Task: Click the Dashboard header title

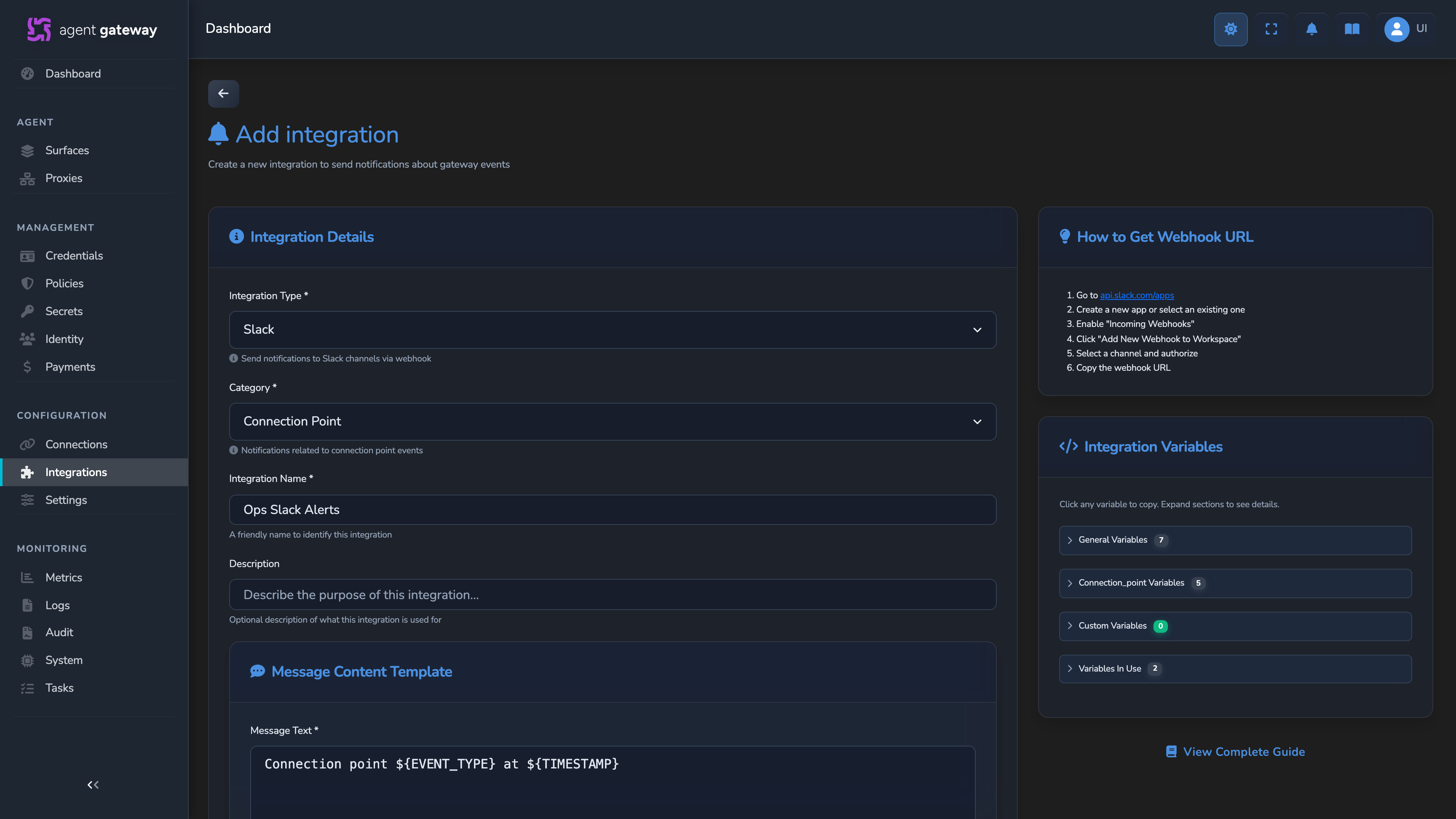Action: pyautogui.click(x=238, y=29)
